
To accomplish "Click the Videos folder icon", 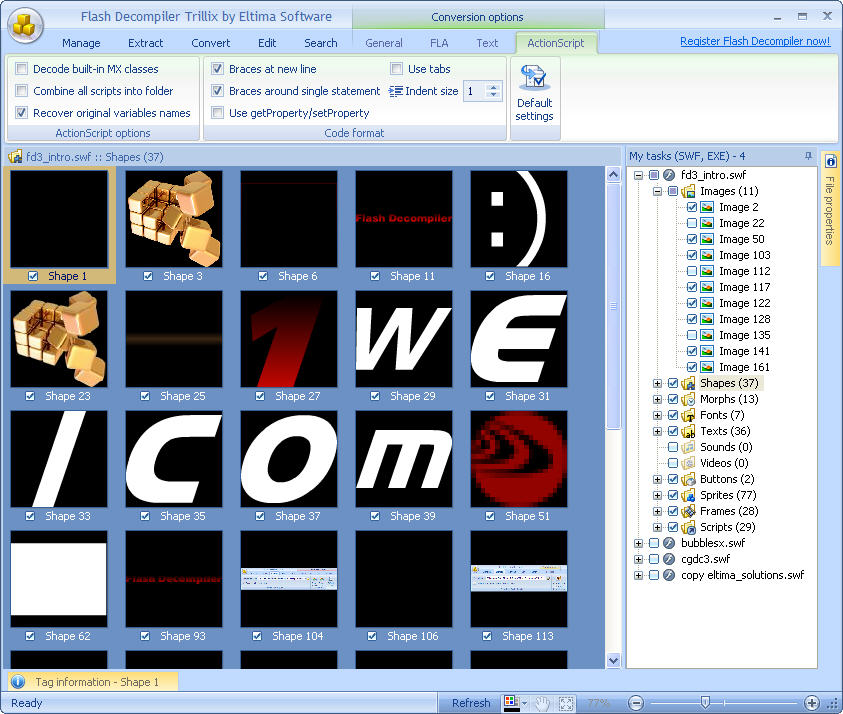I will [x=688, y=463].
